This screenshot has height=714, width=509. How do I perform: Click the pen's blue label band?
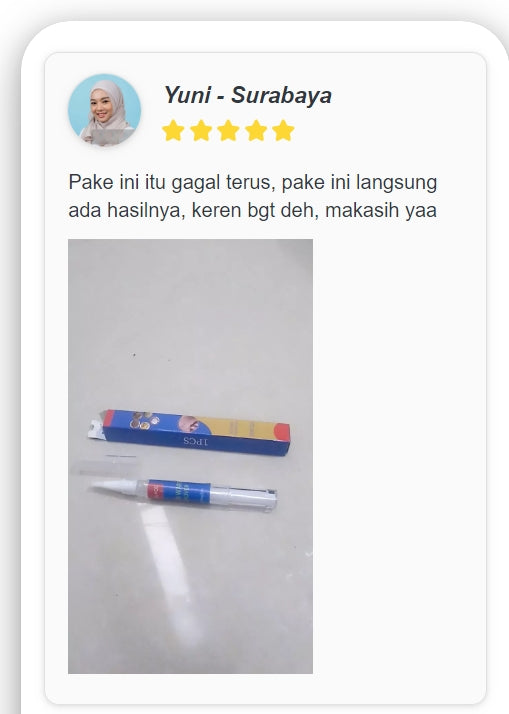click(178, 491)
